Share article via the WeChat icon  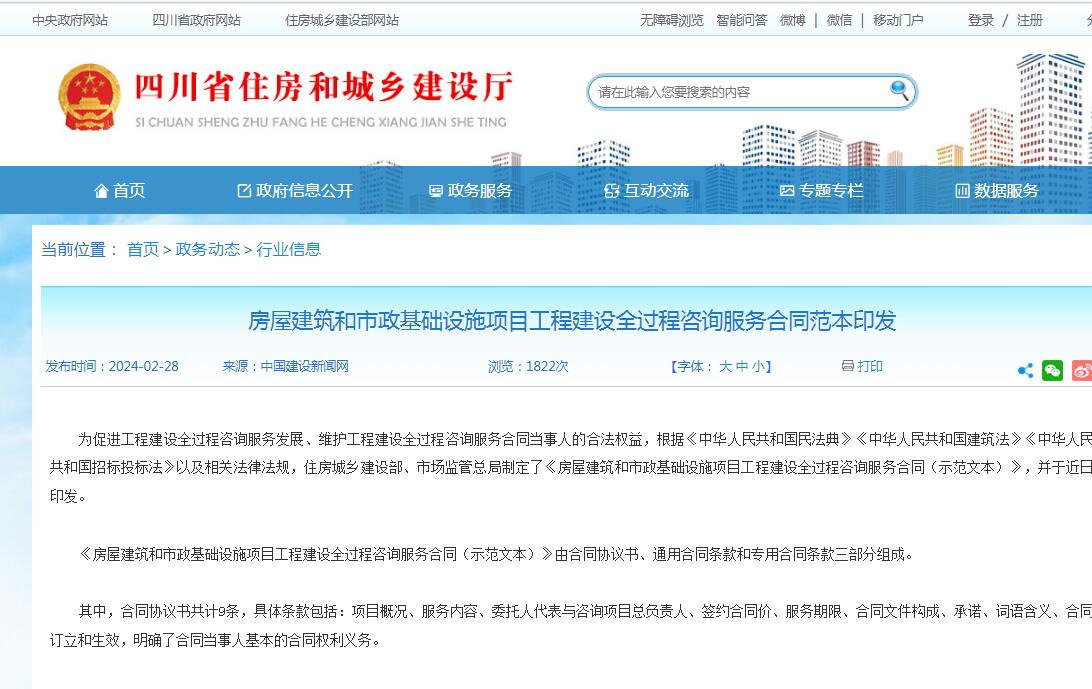click(x=1052, y=370)
